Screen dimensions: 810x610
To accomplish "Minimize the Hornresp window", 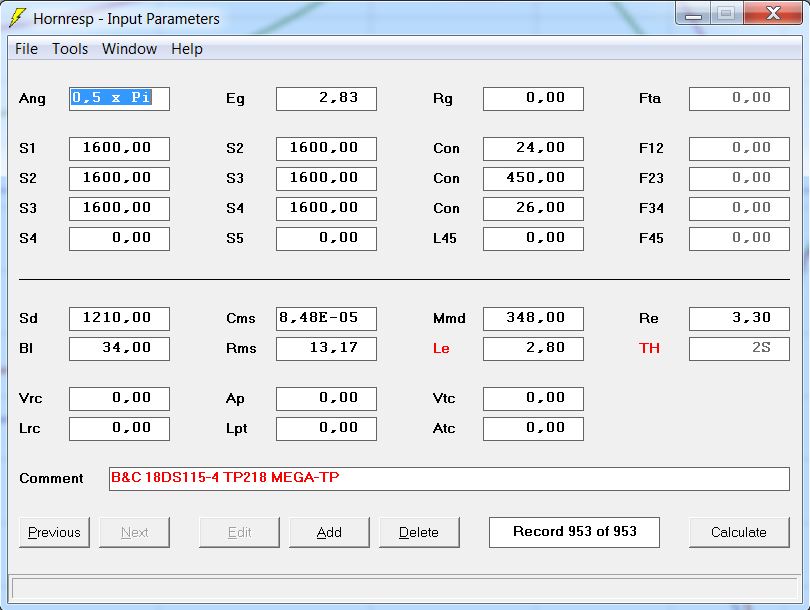I will pos(693,14).
